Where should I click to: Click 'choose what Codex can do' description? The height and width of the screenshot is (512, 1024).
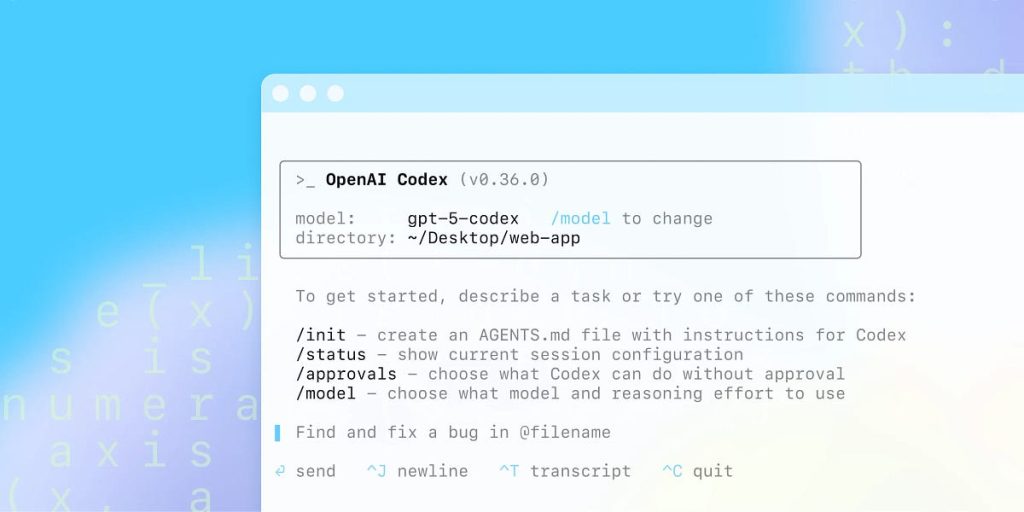coord(636,374)
